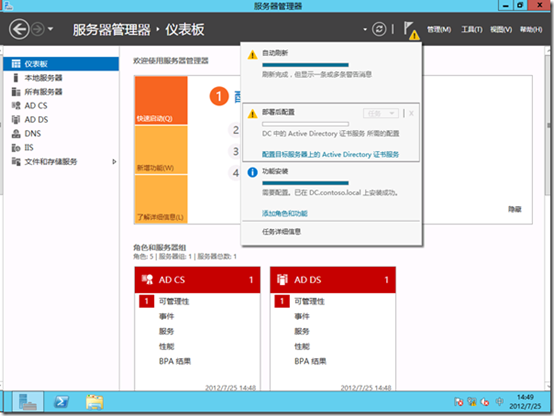554x416 pixels.
Task: Open the dropdown arrow left of refresh
Action: (365, 29)
